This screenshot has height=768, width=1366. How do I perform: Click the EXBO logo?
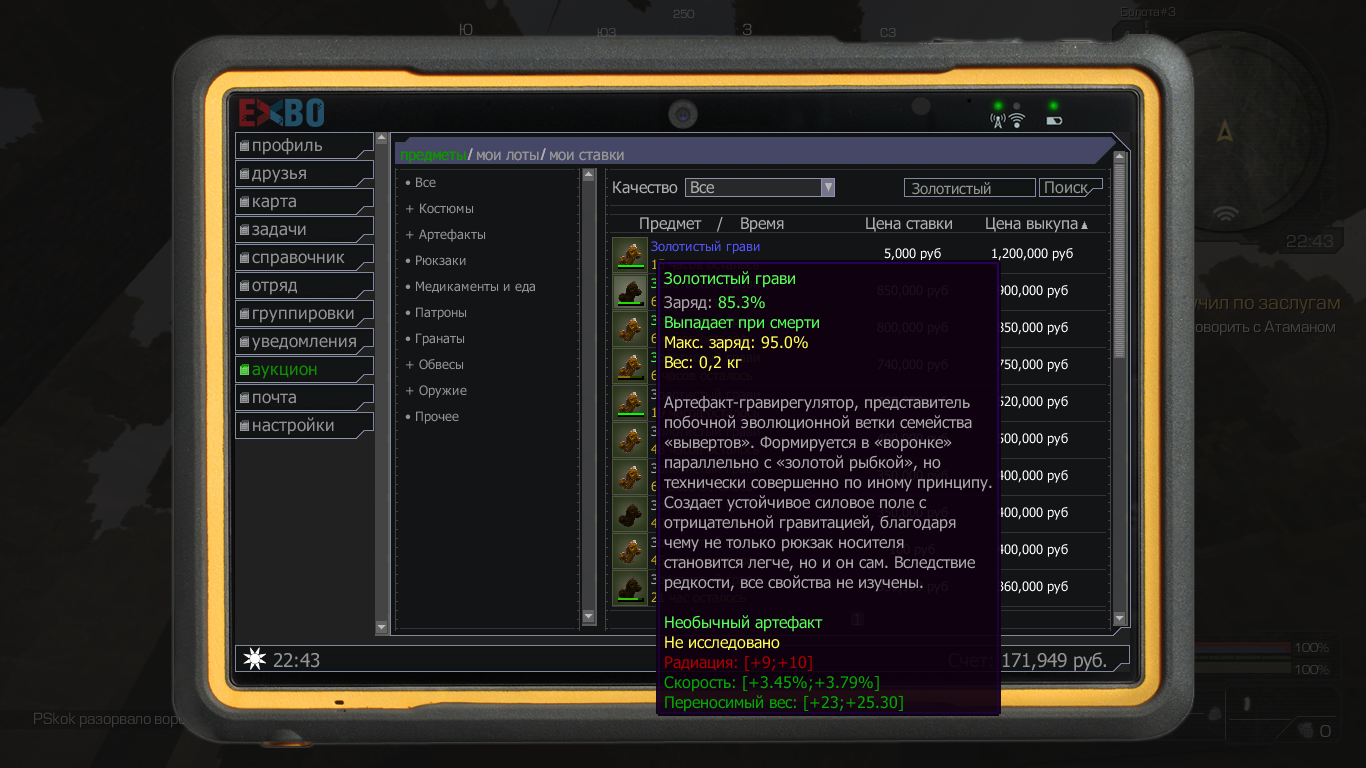click(x=281, y=112)
